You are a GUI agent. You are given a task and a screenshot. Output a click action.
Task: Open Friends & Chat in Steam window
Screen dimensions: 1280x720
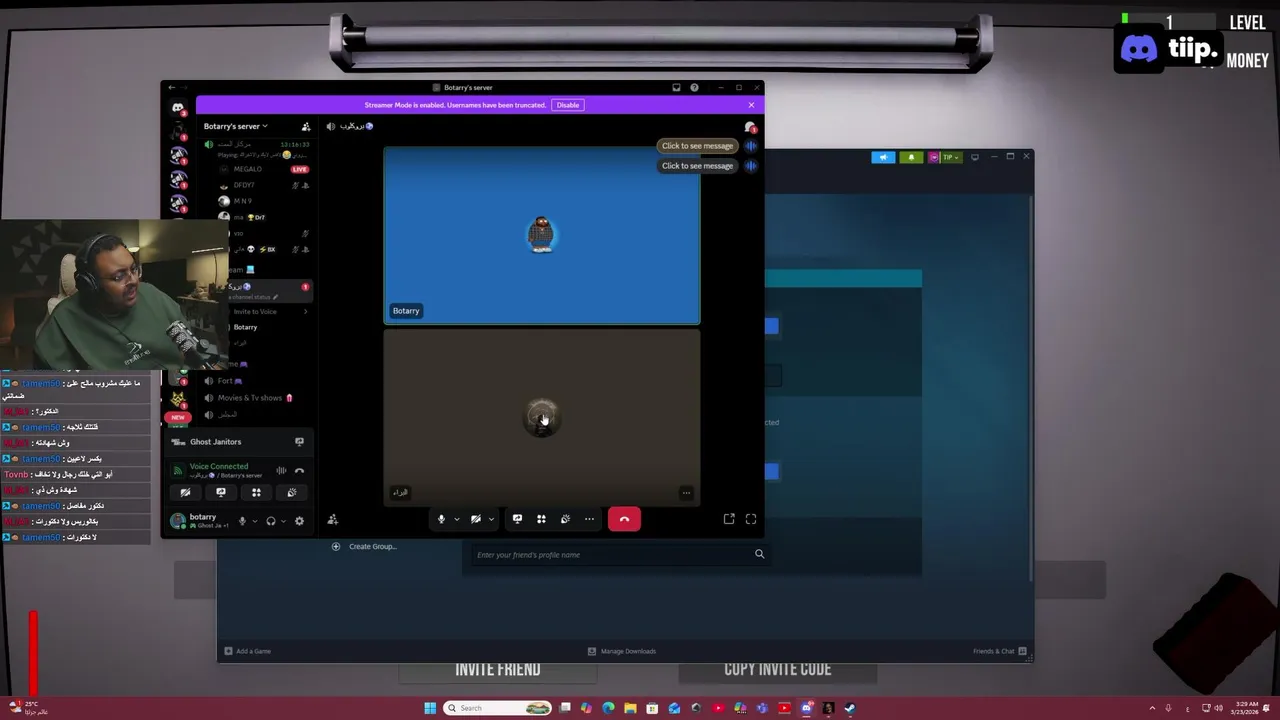coord(1000,651)
